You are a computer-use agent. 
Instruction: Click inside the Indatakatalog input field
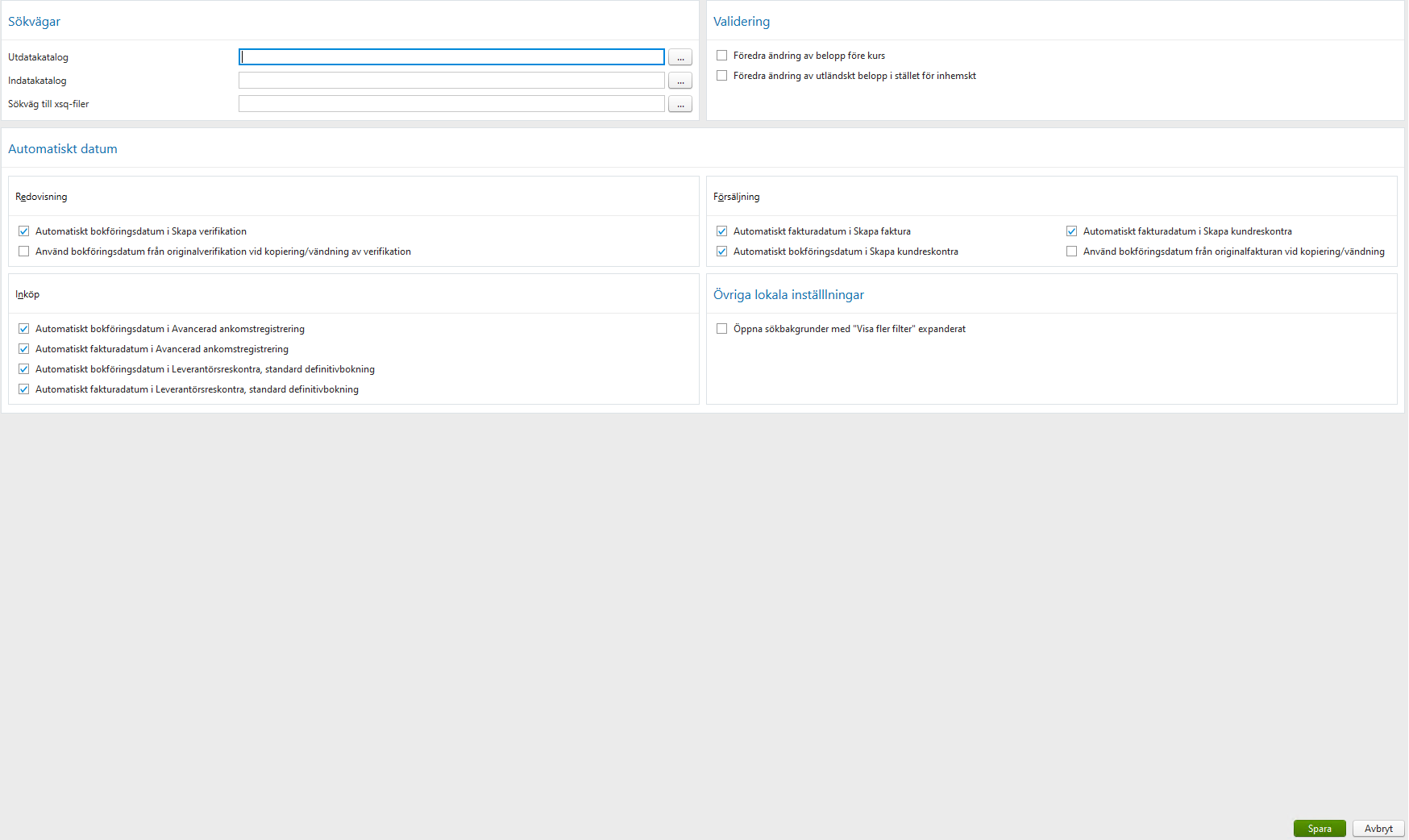(x=450, y=80)
